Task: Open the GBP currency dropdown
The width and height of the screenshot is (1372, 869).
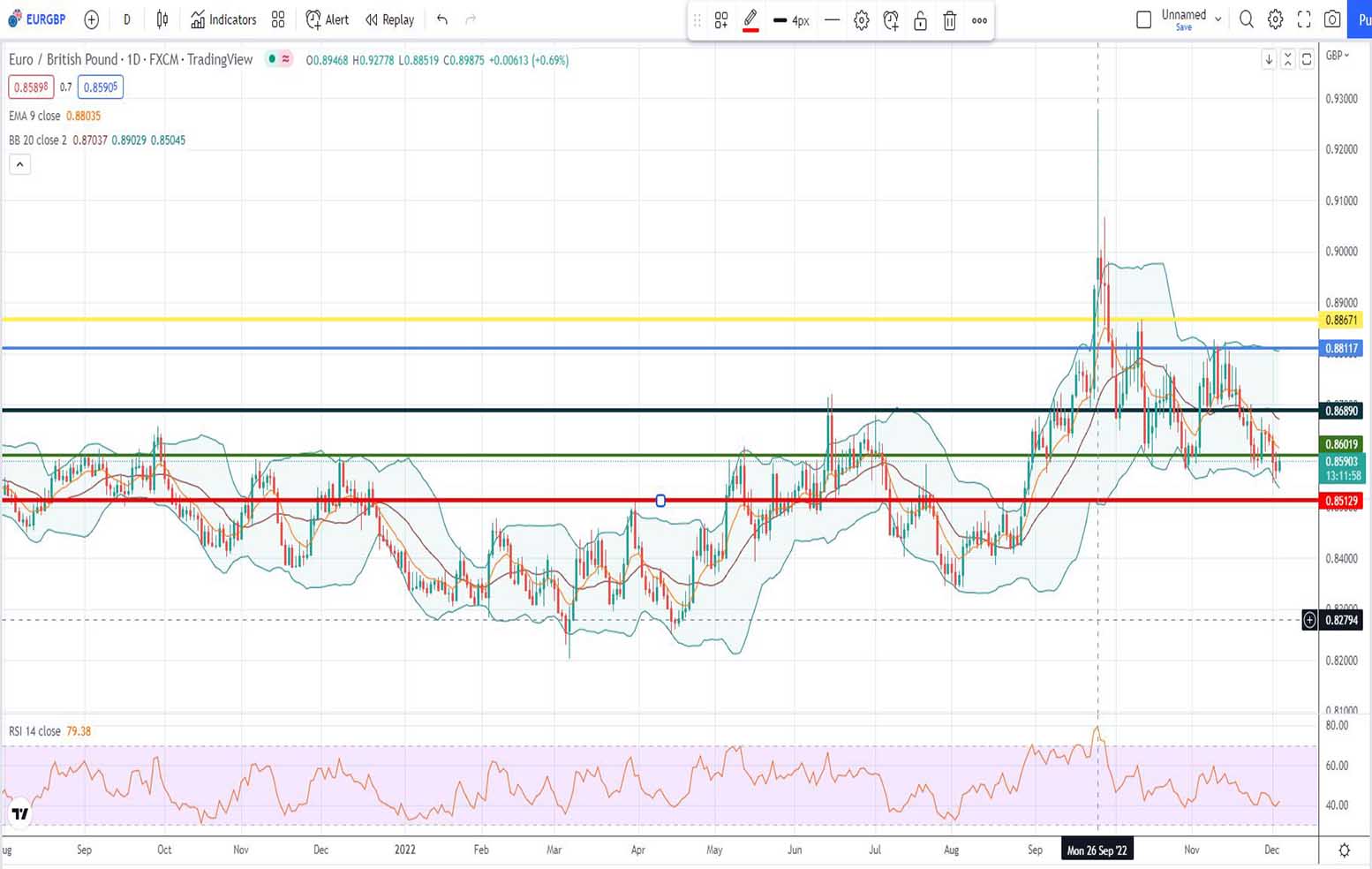Action: pyautogui.click(x=1338, y=56)
